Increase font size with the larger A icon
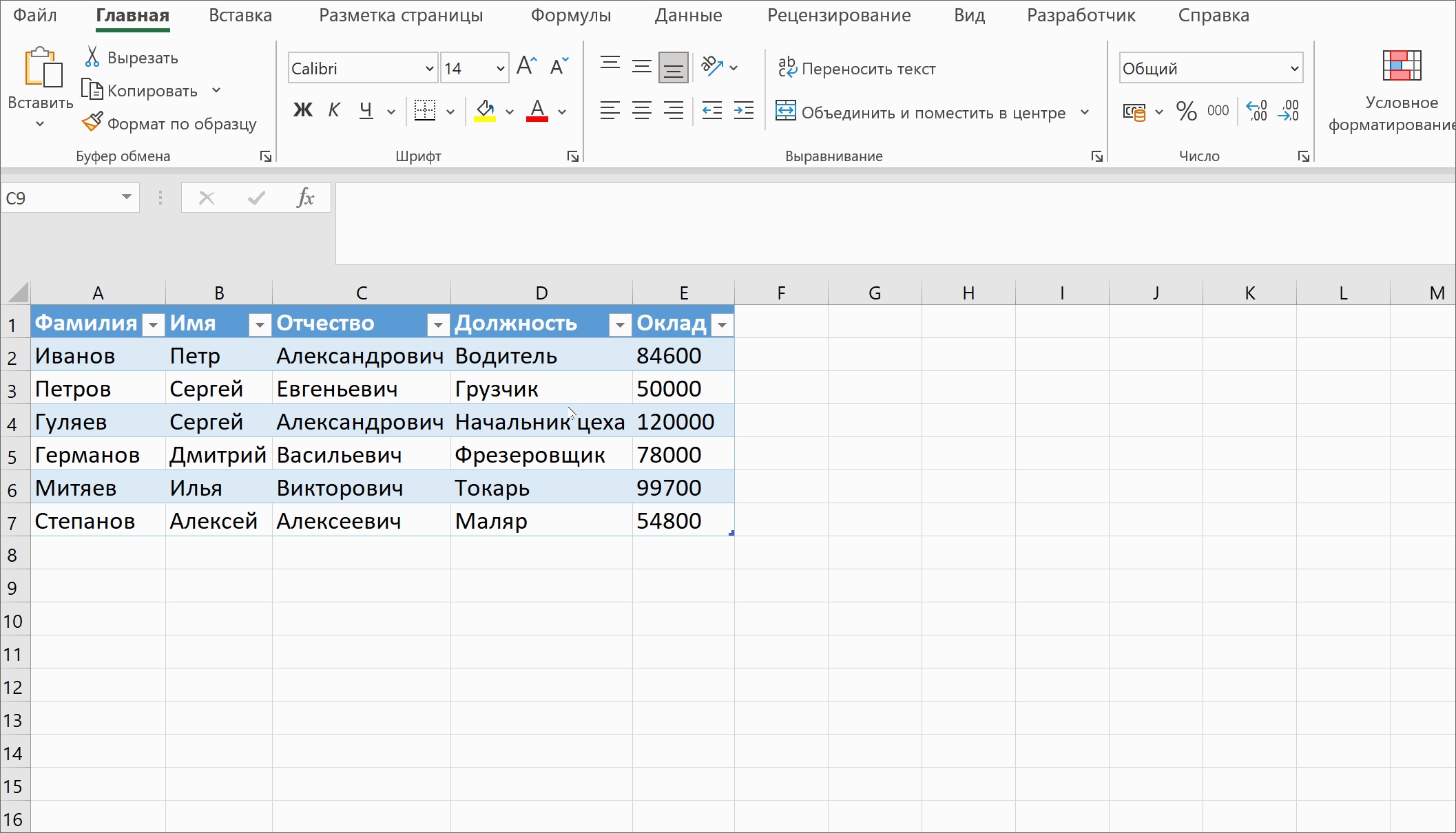 point(526,67)
